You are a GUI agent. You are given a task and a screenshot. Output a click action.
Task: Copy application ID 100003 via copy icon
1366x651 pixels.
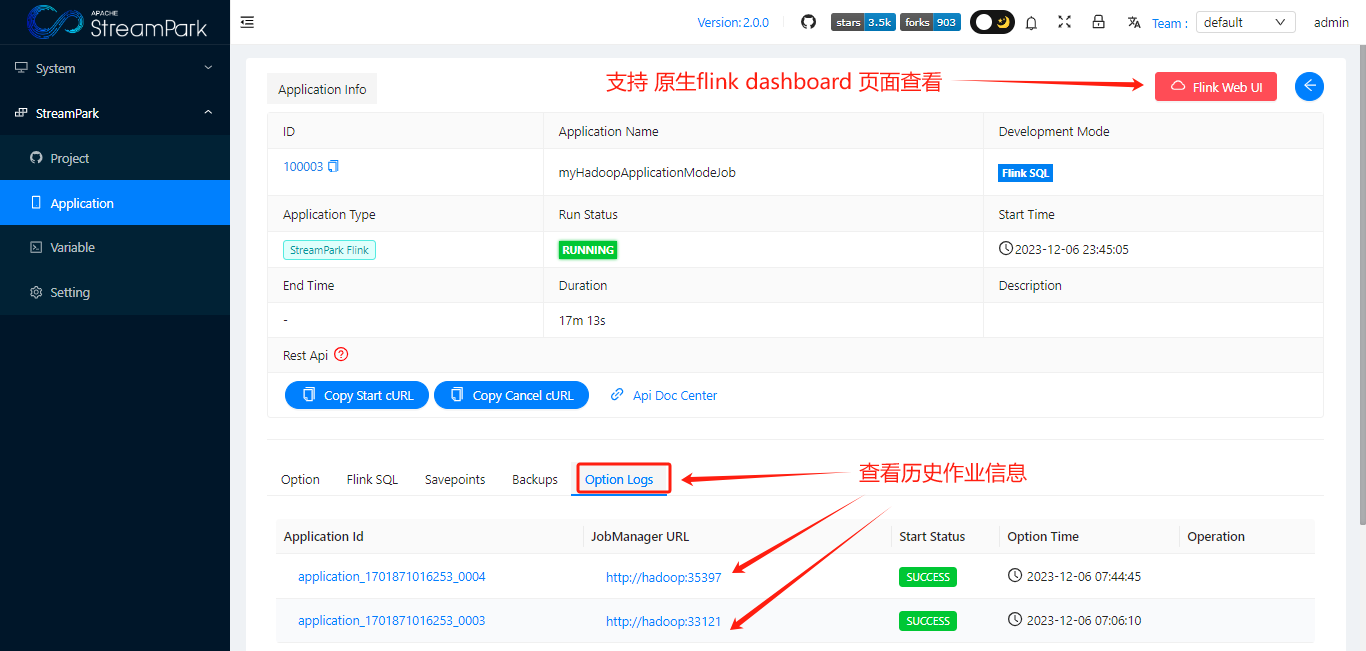tap(331, 166)
